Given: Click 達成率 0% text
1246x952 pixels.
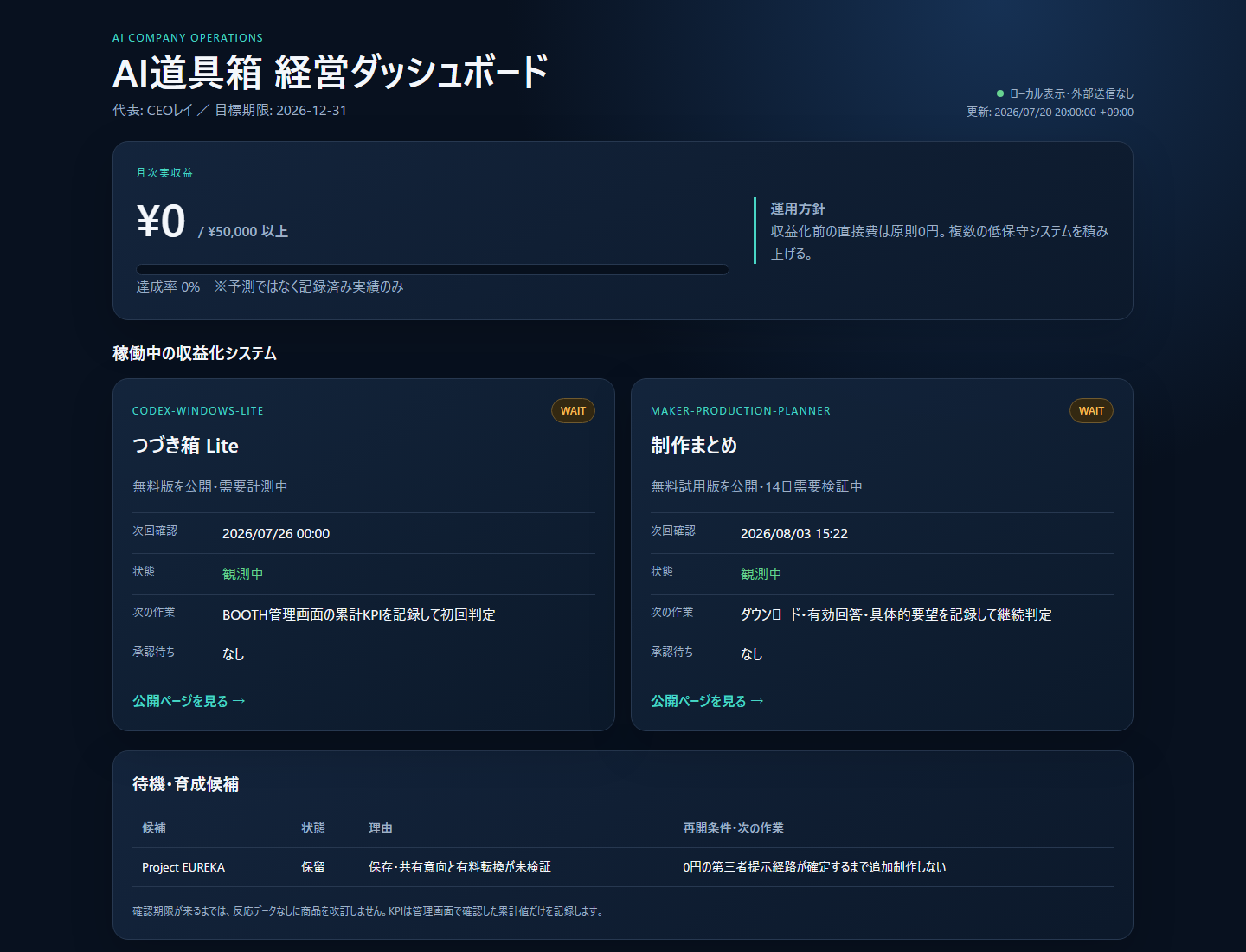Looking at the screenshot, I should tap(168, 286).
